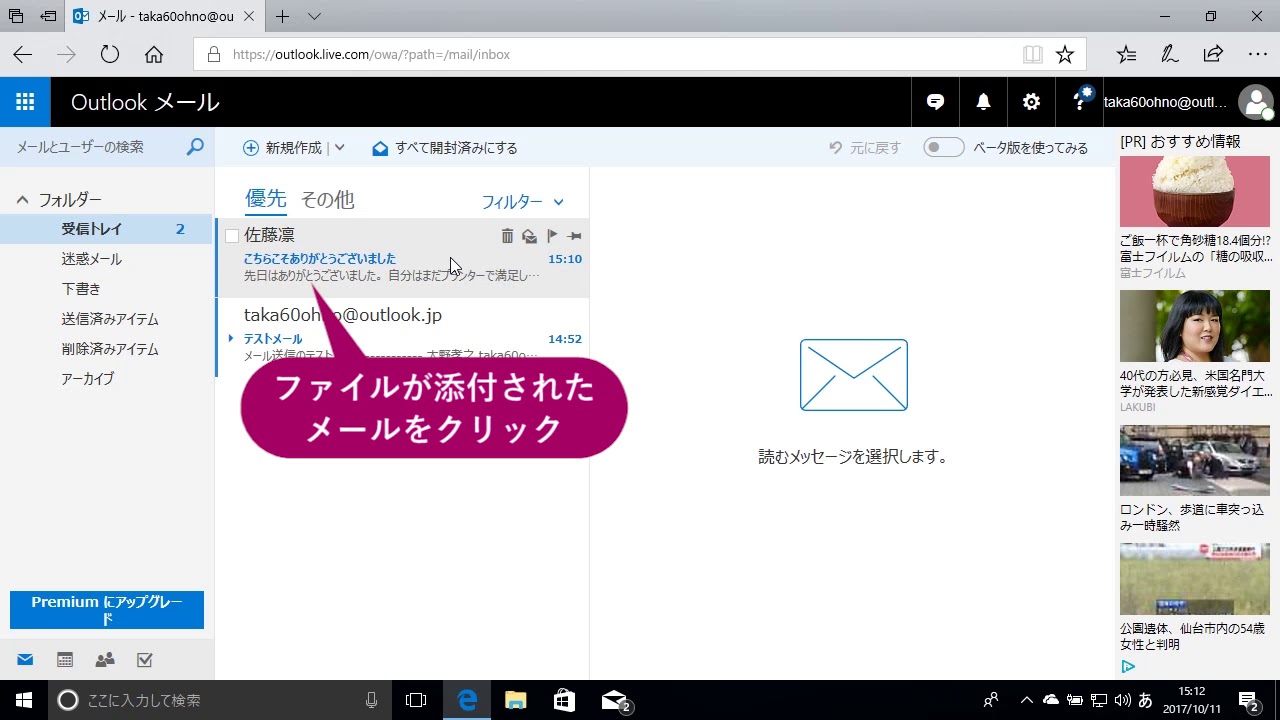Flag the 佐藤凛 message

tap(552, 236)
